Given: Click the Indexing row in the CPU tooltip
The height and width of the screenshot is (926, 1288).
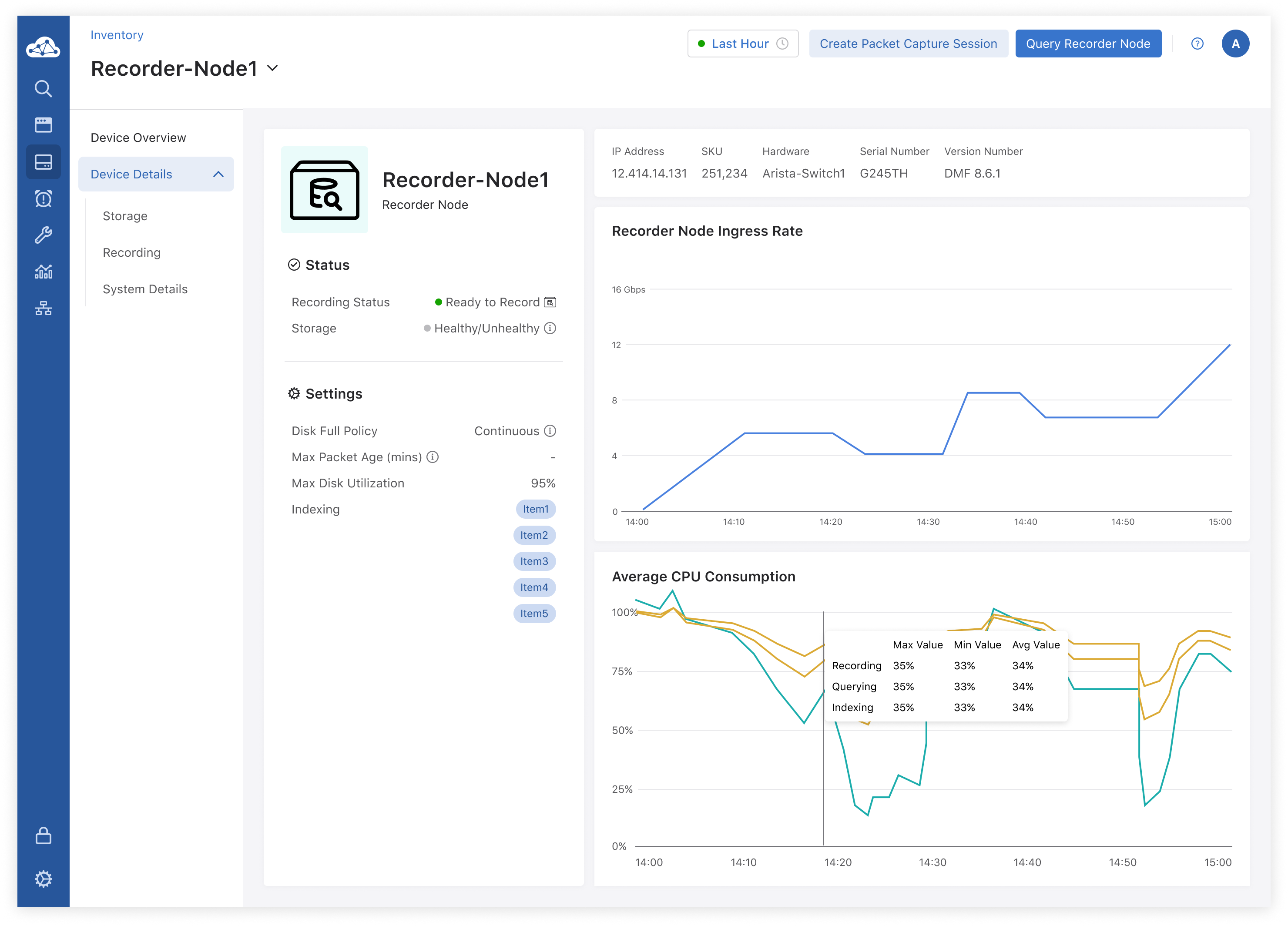Looking at the screenshot, I should pos(945,708).
